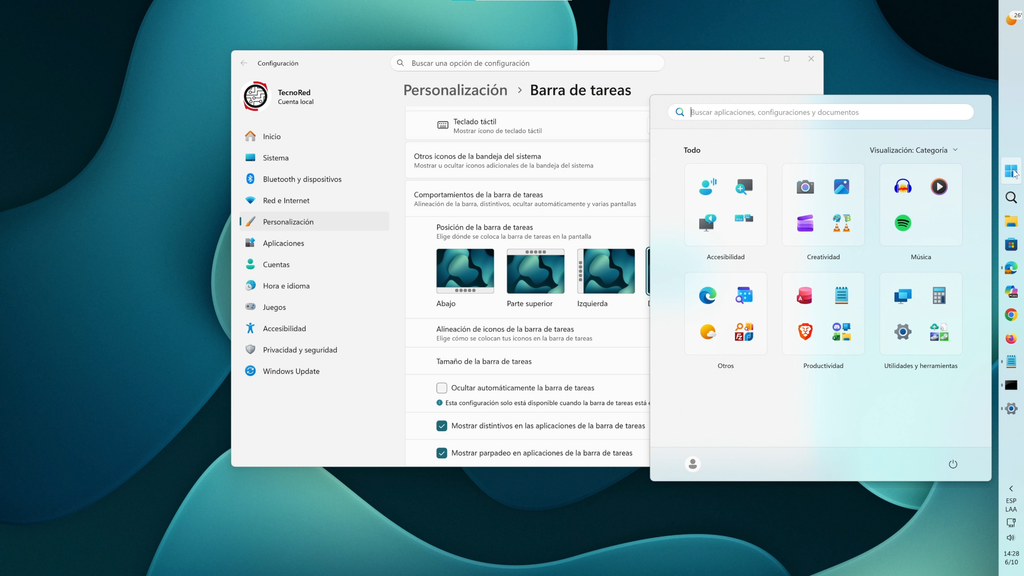This screenshot has width=1024, height=576.
Task: Select 'Abajo' taskbar position thumbnail
Action: tap(465, 271)
